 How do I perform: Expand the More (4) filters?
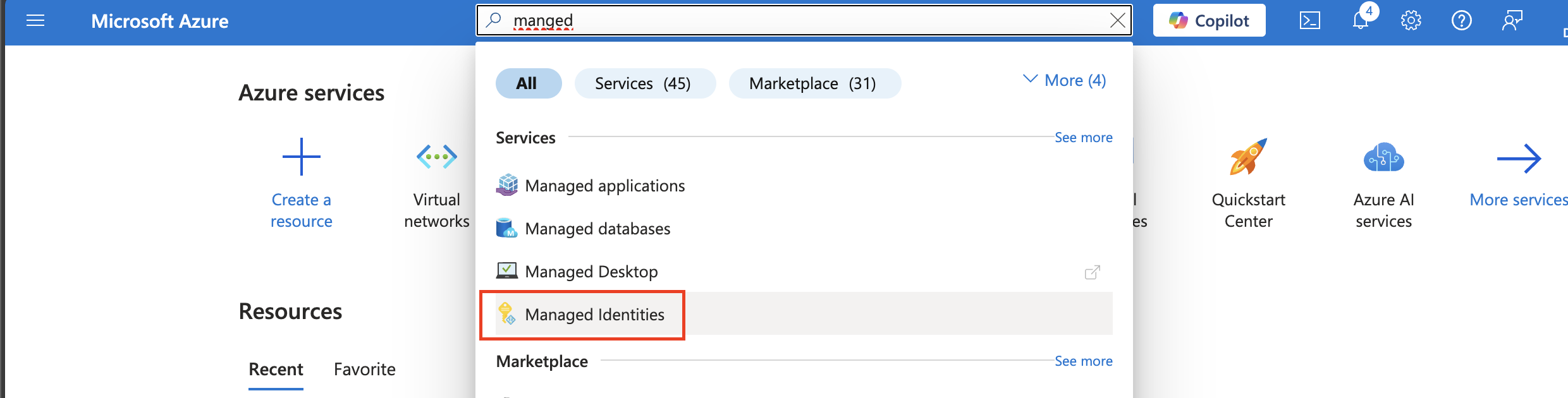point(1065,80)
